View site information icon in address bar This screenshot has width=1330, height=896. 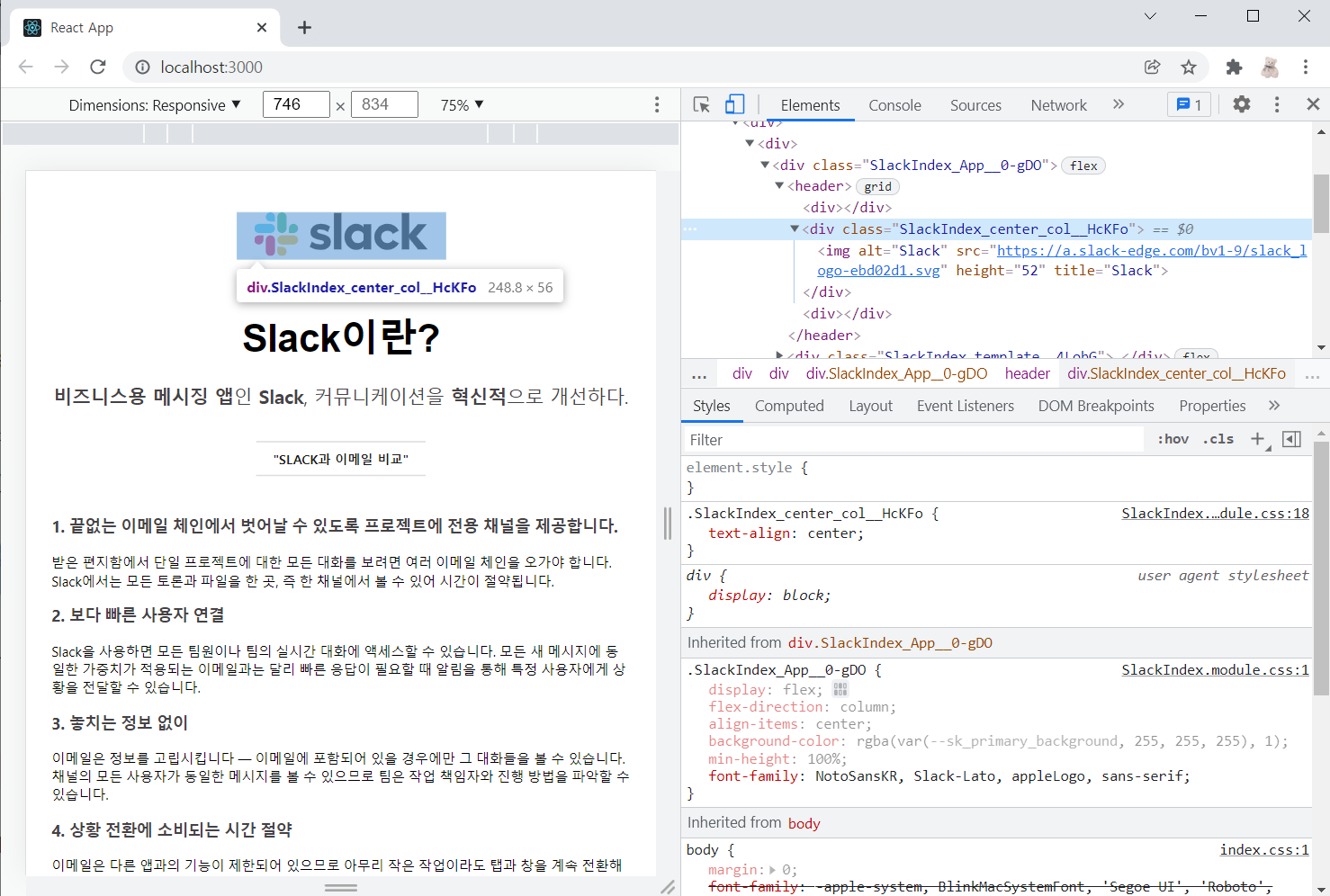point(142,67)
